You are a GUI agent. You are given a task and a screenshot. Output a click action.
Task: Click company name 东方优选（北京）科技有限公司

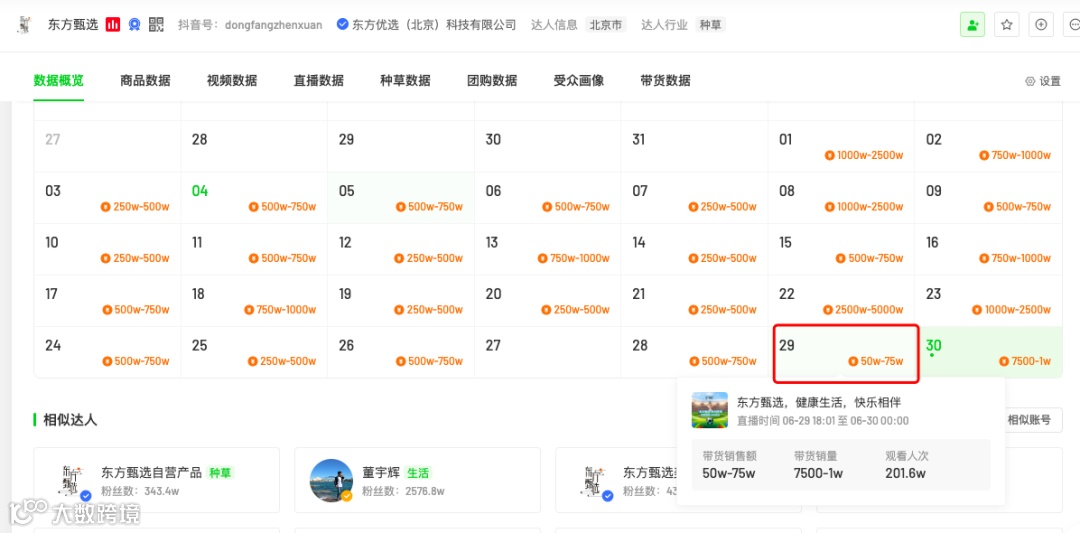[434, 25]
